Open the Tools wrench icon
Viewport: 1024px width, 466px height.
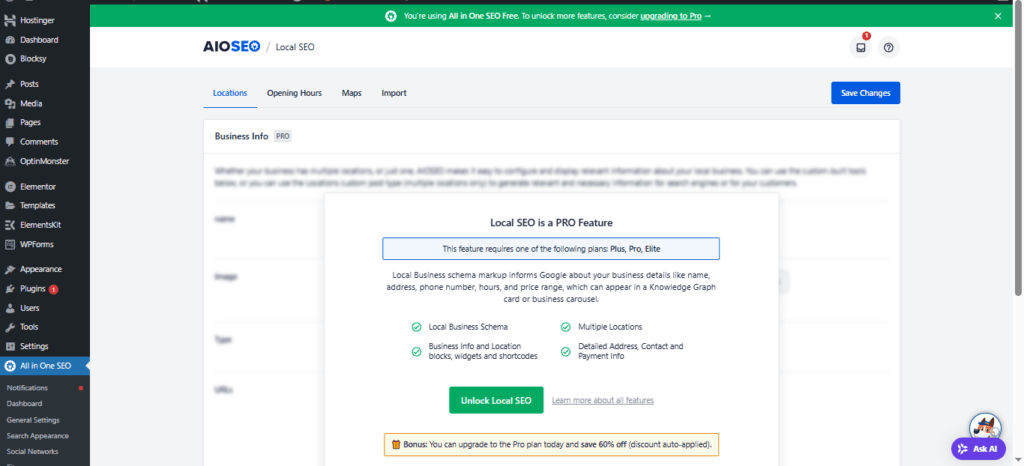click(10, 327)
